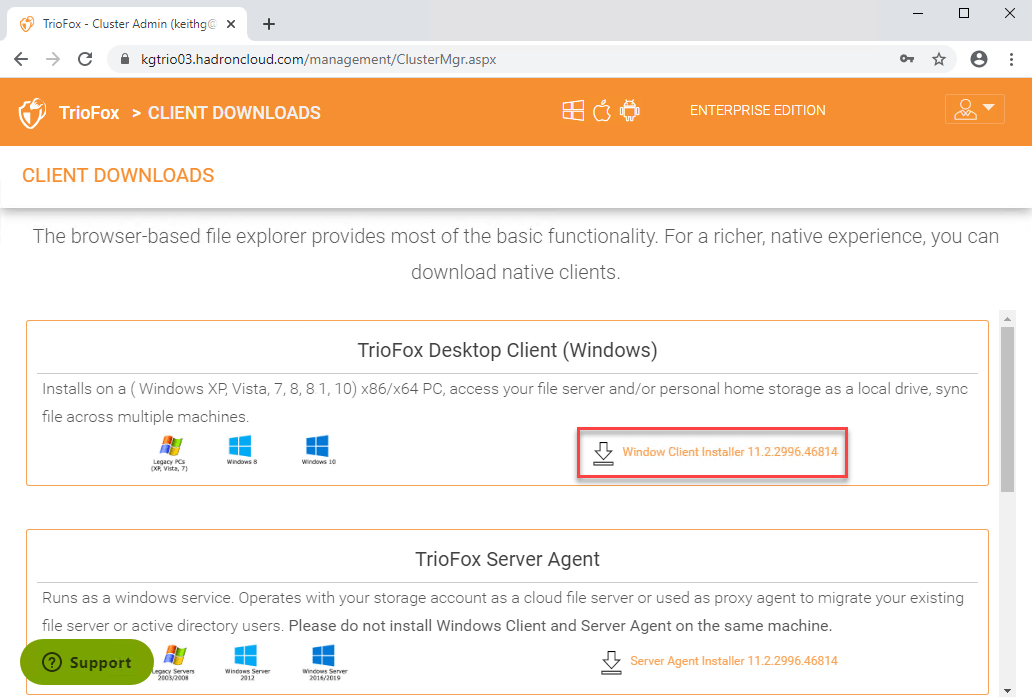This screenshot has height=697, width=1032.
Task: Click the Window Client Installer download arrow icon
Action: coord(603,453)
